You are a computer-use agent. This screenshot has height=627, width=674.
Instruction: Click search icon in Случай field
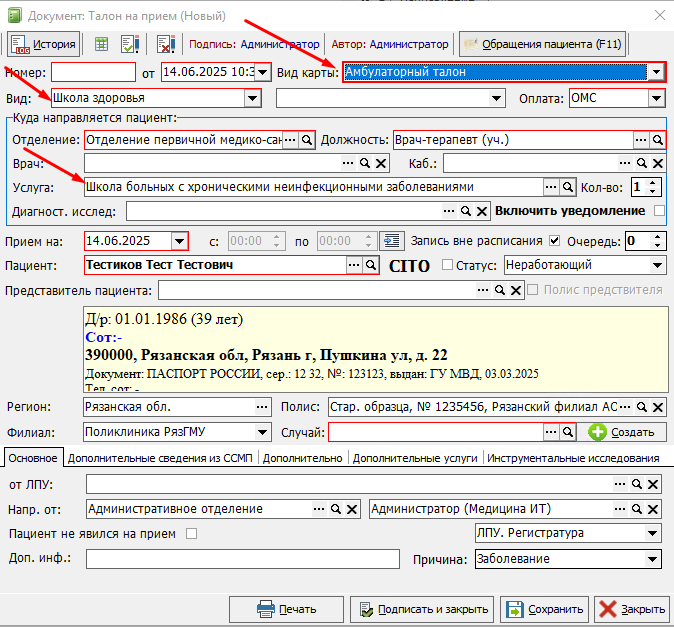(x=568, y=432)
